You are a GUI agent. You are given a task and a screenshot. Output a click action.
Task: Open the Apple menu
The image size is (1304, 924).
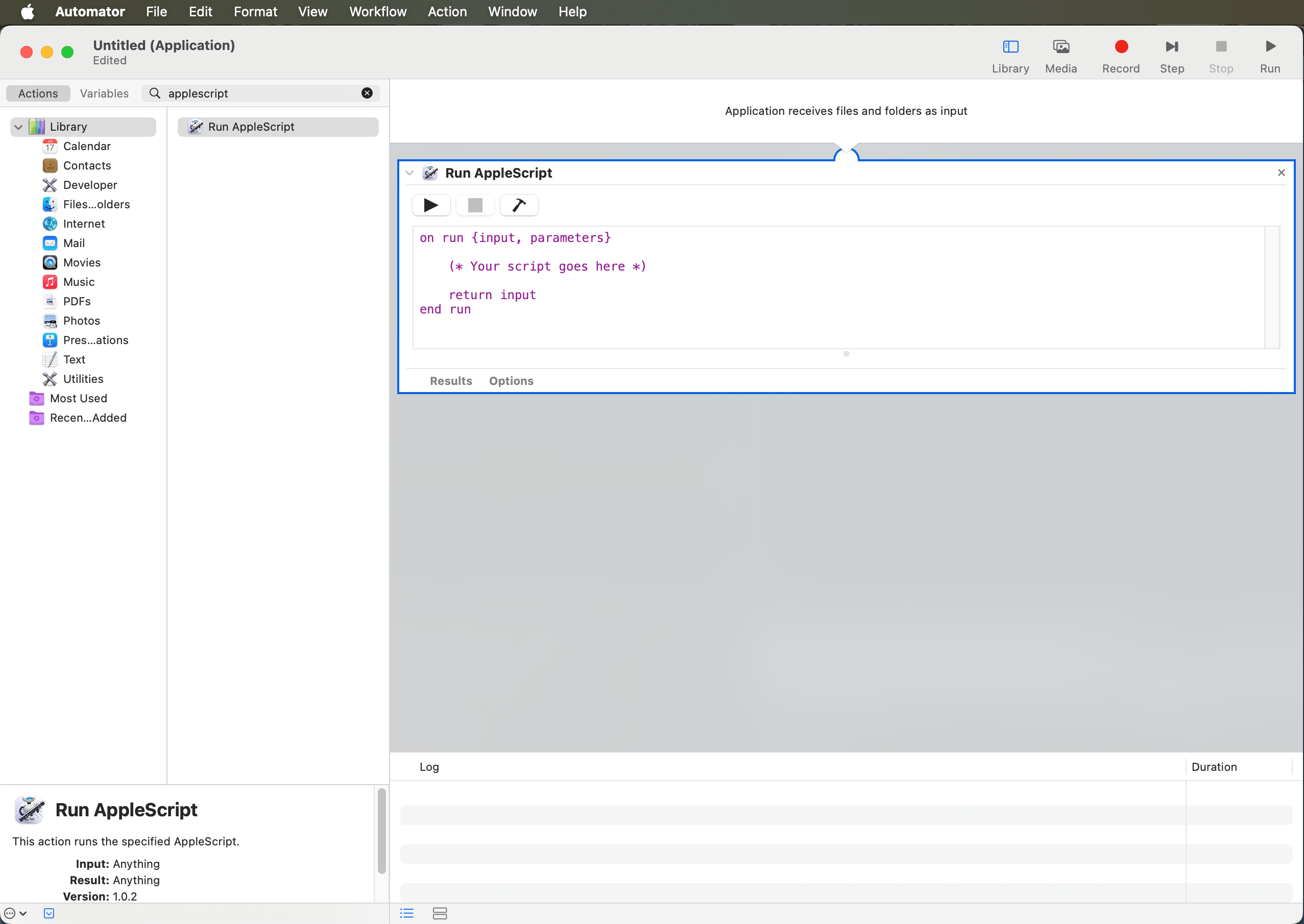[27, 11]
